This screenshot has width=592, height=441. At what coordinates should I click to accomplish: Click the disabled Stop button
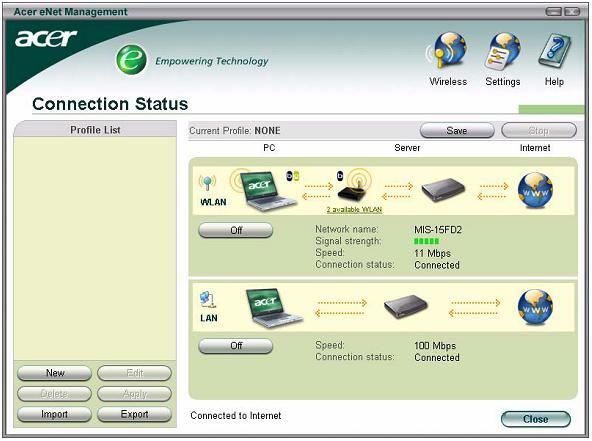[x=539, y=131]
